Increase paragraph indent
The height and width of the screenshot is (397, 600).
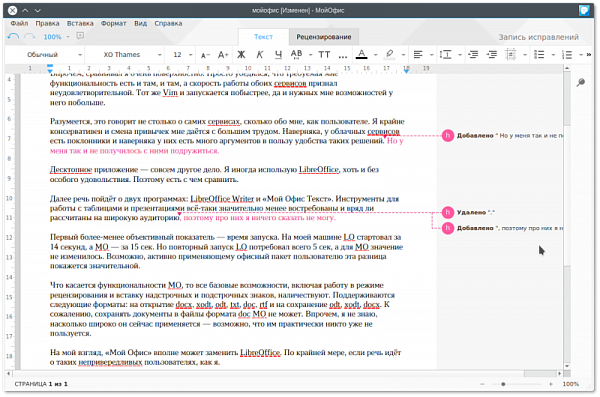(x=492, y=55)
